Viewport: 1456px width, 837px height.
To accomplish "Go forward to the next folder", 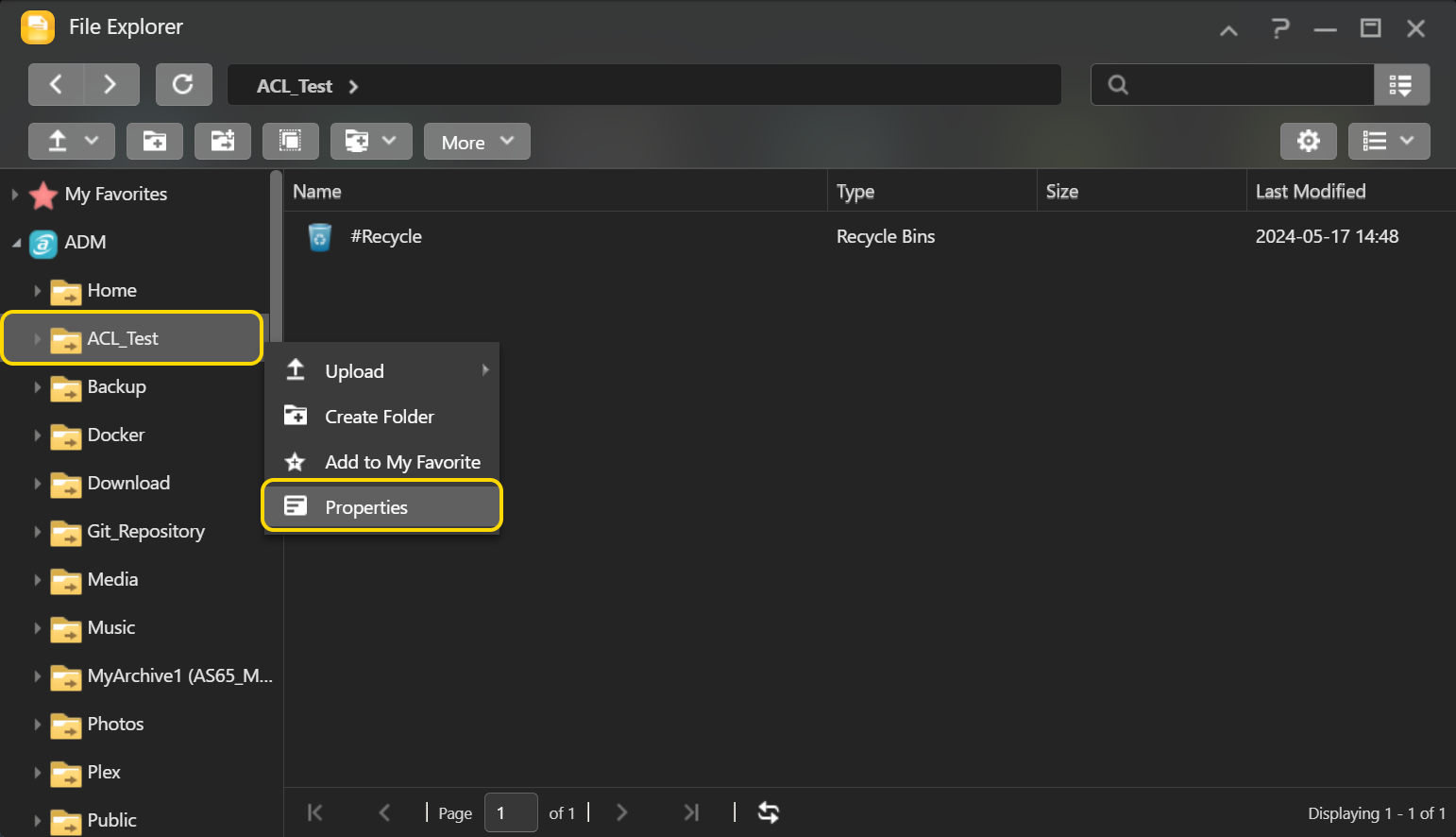I will [111, 85].
